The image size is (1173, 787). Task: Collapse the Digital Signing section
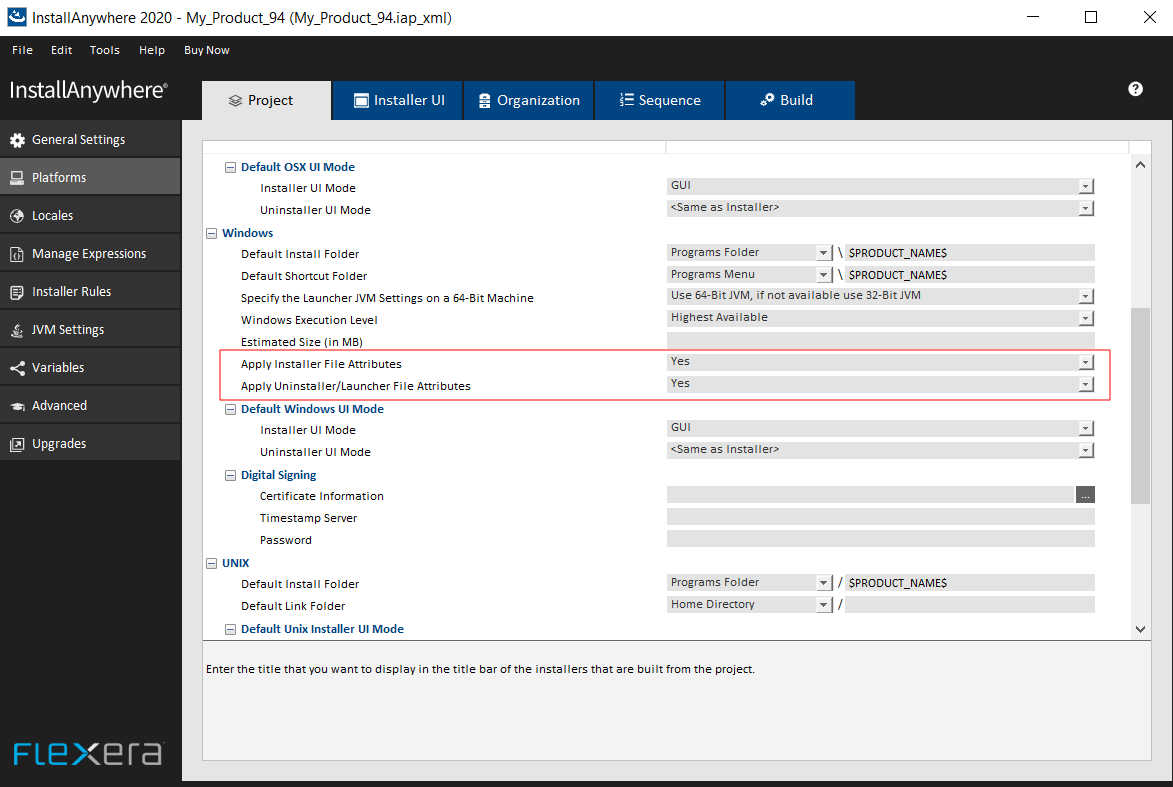pos(230,474)
